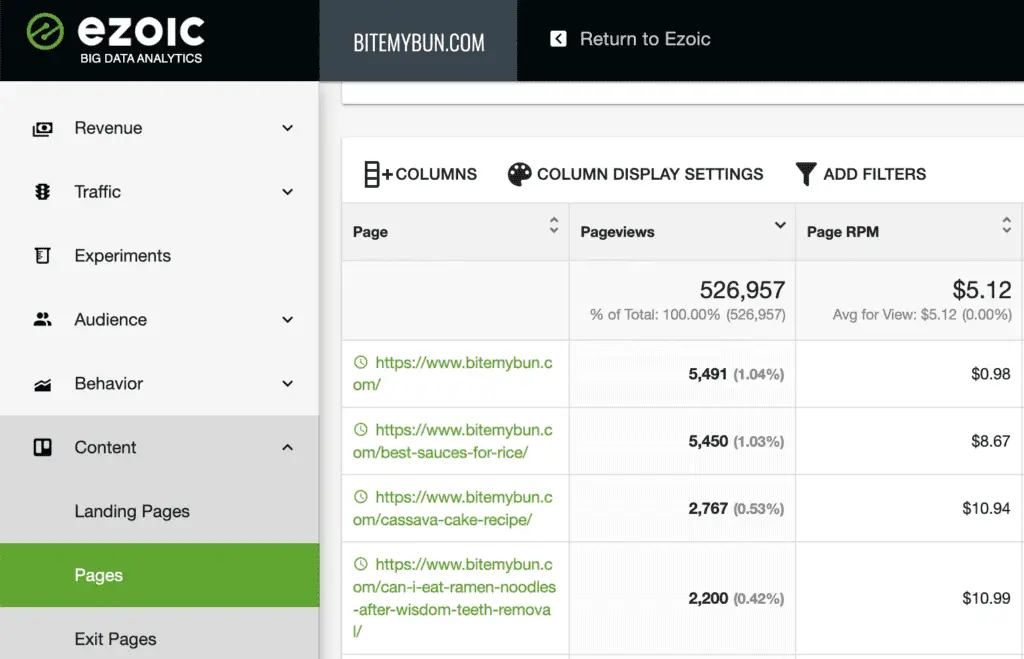Click the Content layout icon
Viewport: 1024px width, 659px height.
42,447
